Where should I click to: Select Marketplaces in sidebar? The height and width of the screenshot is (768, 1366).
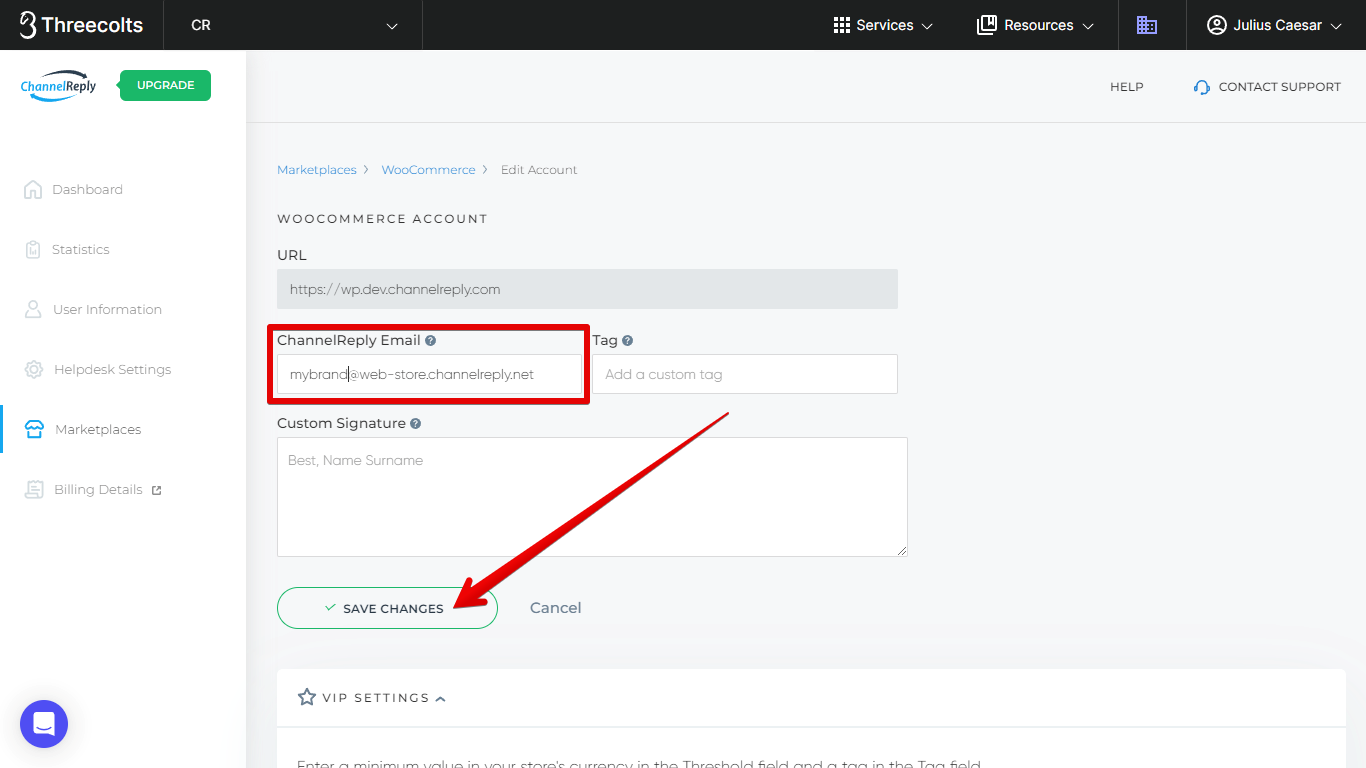98,429
